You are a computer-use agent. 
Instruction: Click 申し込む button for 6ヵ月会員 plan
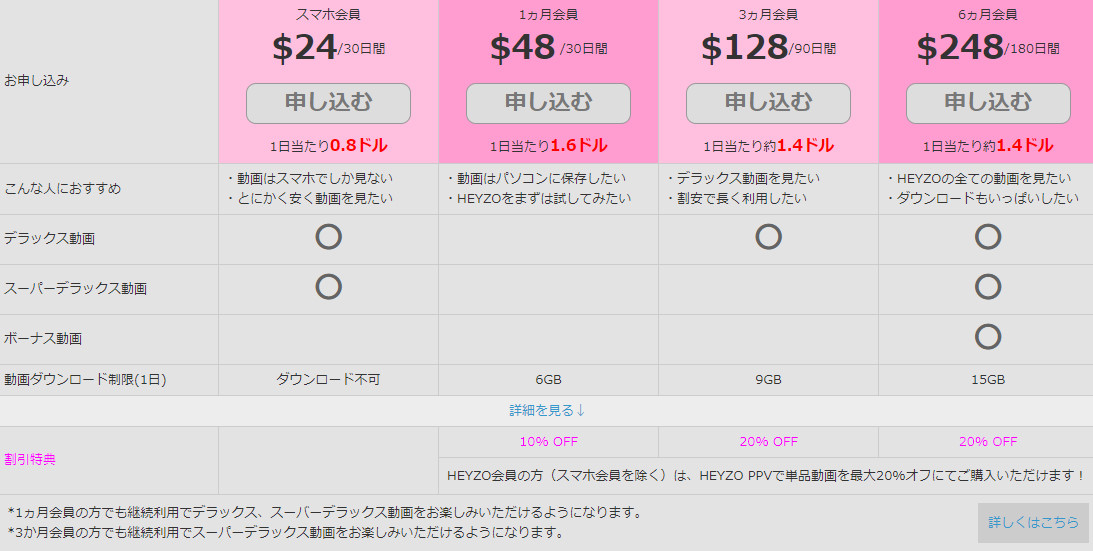click(988, 103)
